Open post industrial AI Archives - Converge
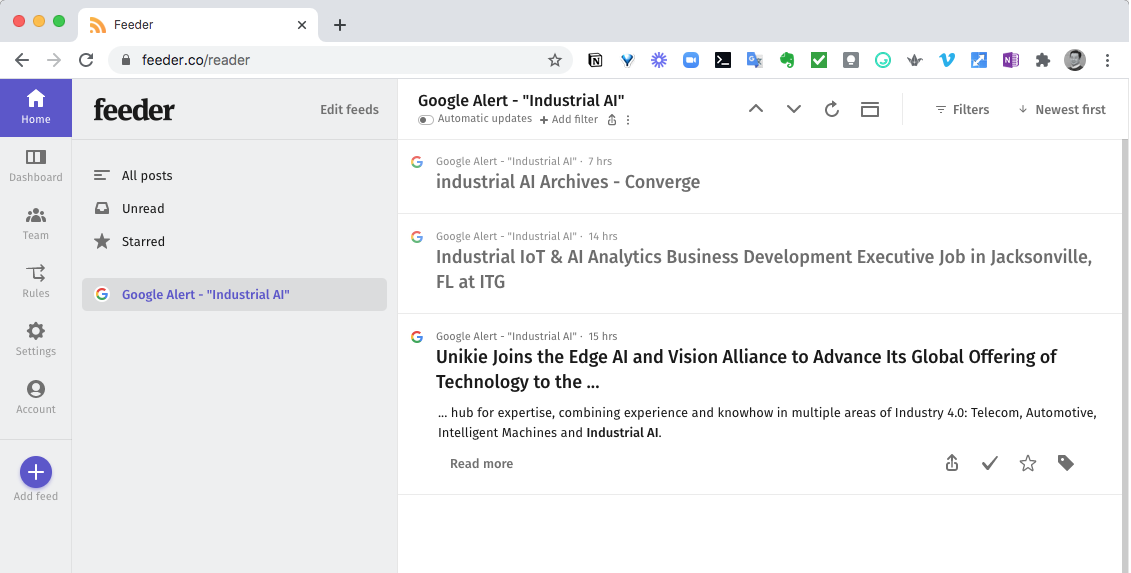Screen dimensions: 1131x573 coord(568,182)
